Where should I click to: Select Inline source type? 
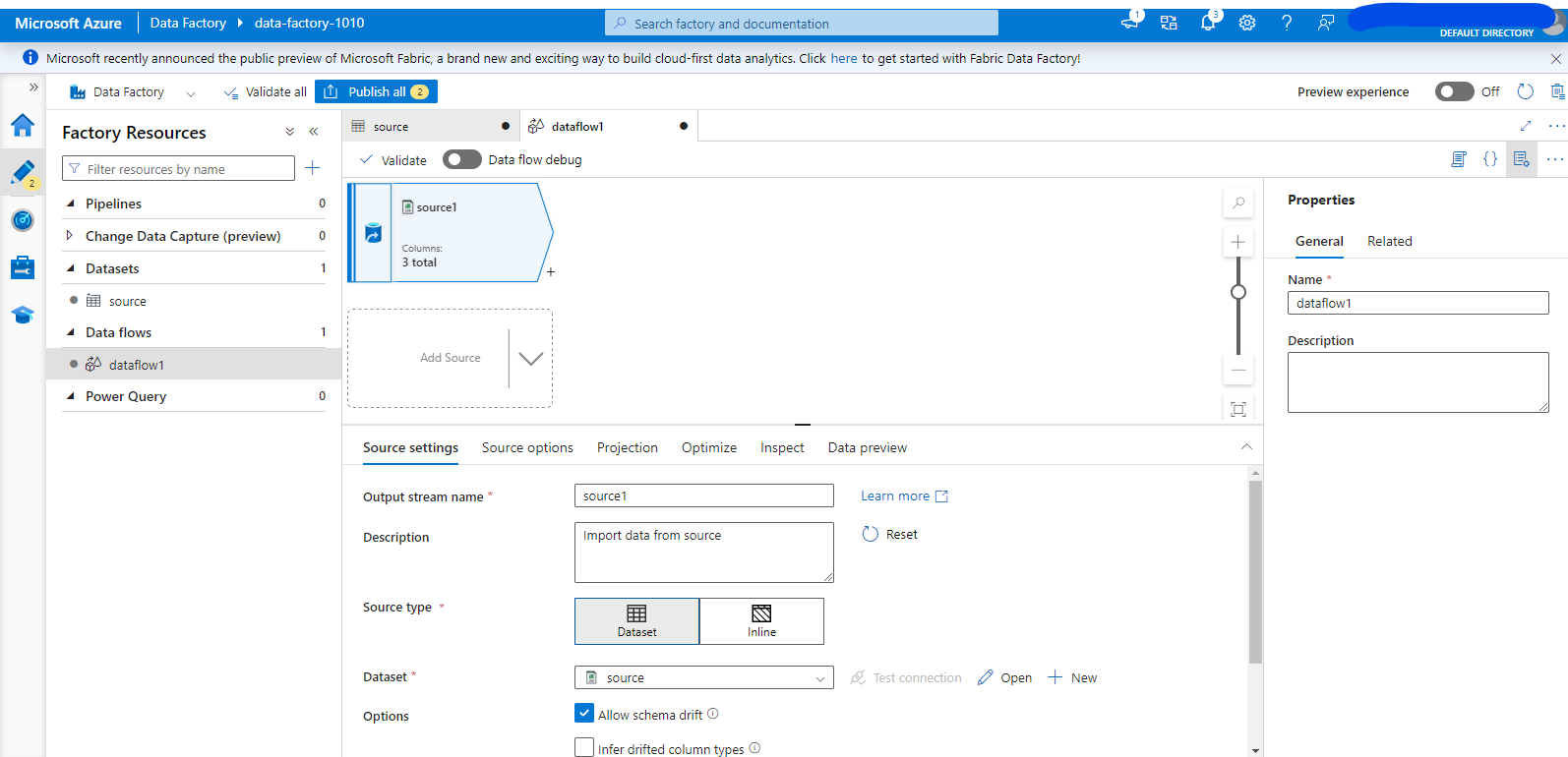pyautogui.click(x=761, y=621)
